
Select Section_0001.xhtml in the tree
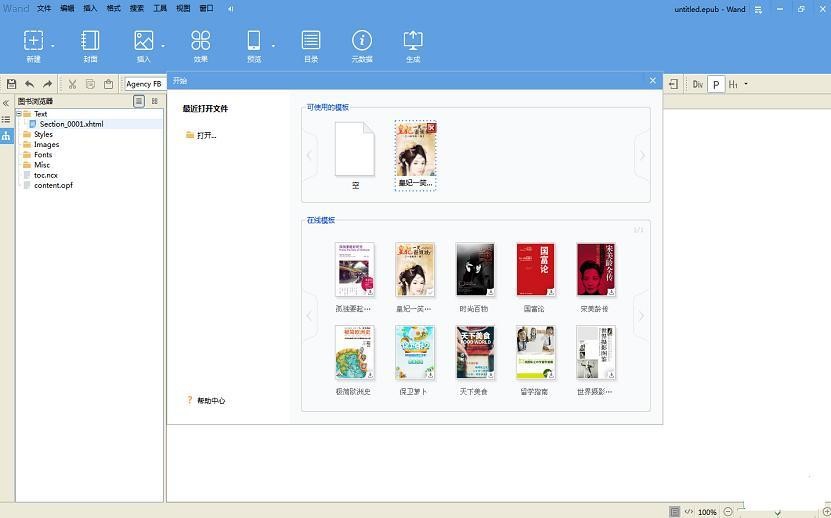71,124
